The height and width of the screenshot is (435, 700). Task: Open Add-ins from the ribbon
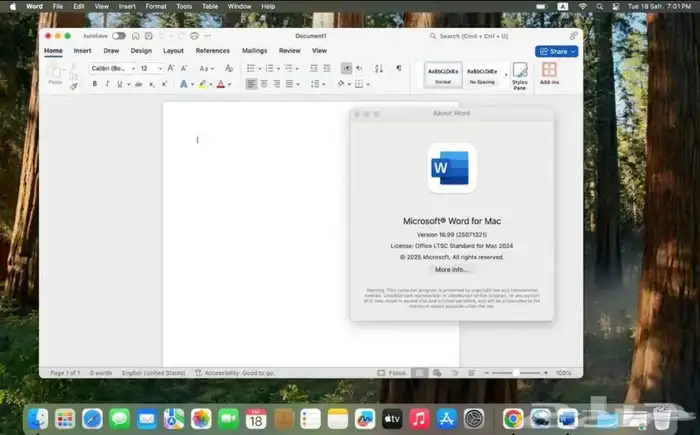pos(549,74)
